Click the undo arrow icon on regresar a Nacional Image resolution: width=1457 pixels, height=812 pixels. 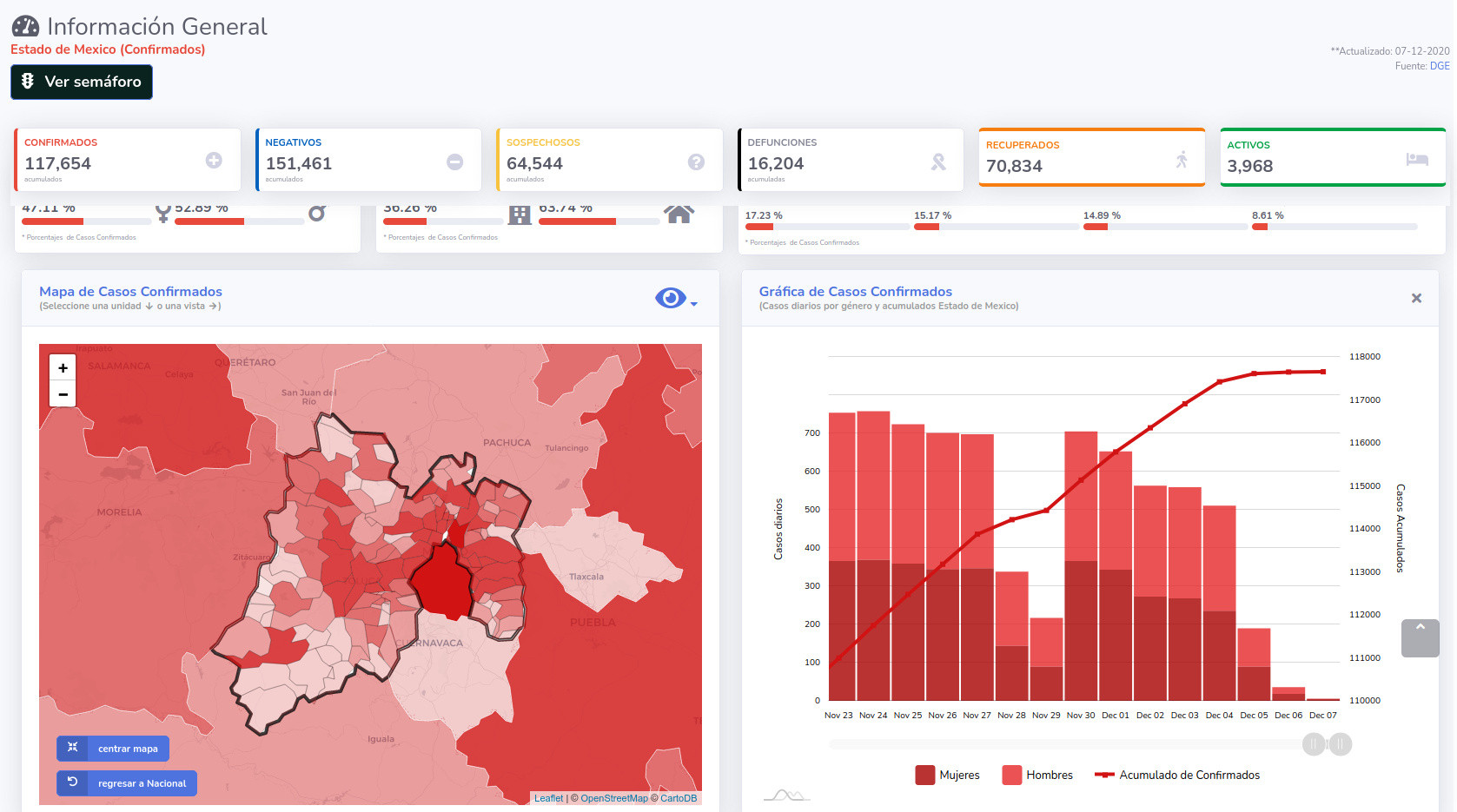pyautogui.click(x=73, y=782)
